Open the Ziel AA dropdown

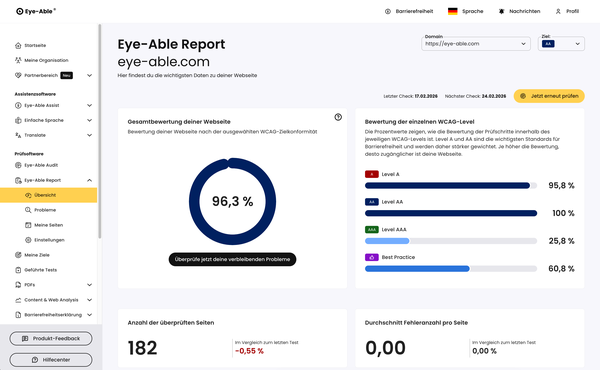pos(561,44)
